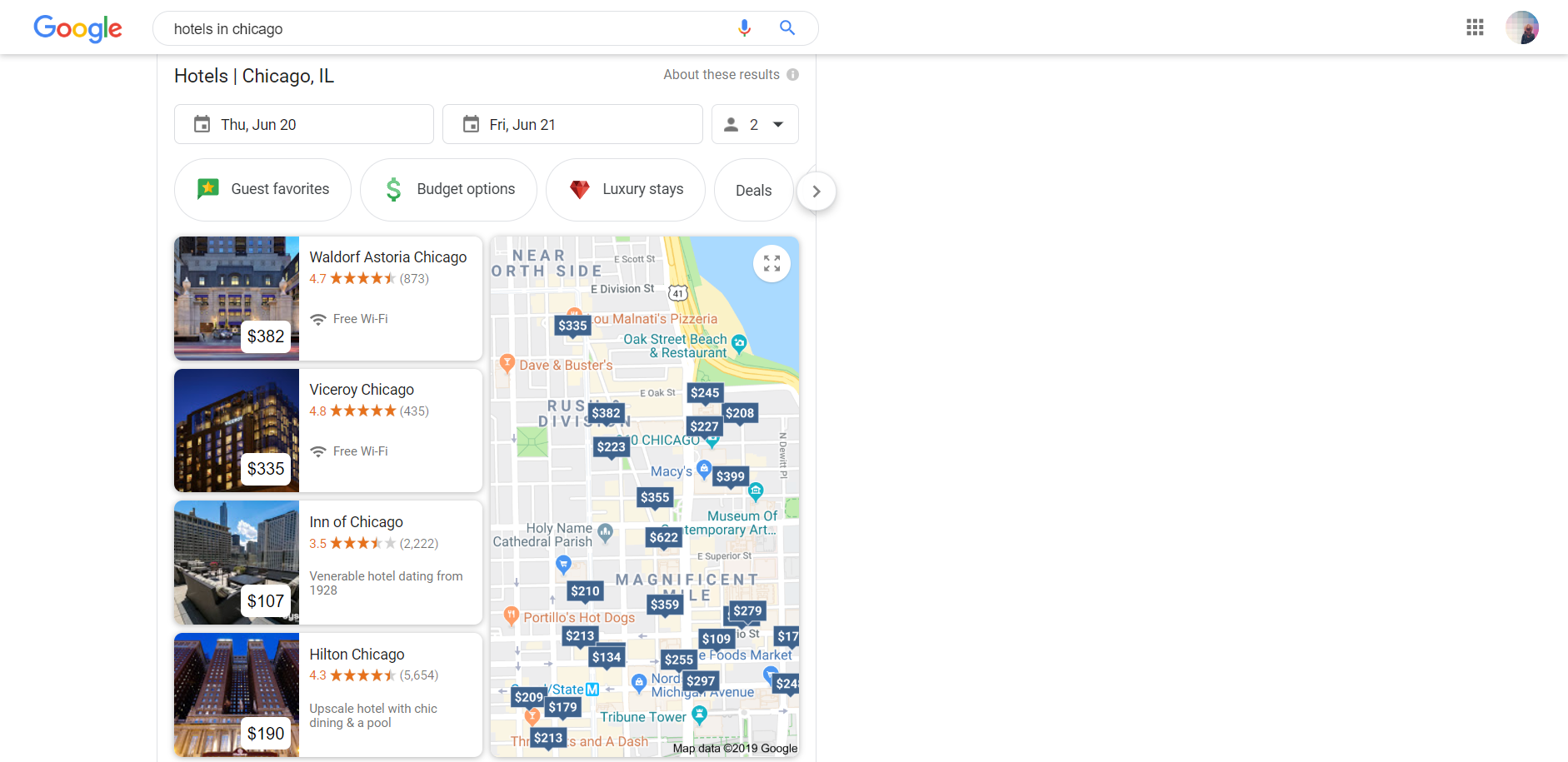Viewport: 1568px width, 762px height.
Task: Filter by Deals
Action: pos(753,191)
